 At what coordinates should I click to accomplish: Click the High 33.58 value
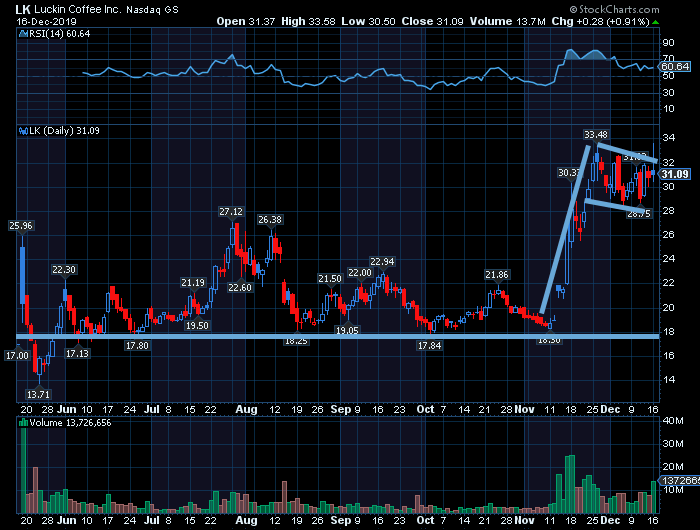(308, 21)
